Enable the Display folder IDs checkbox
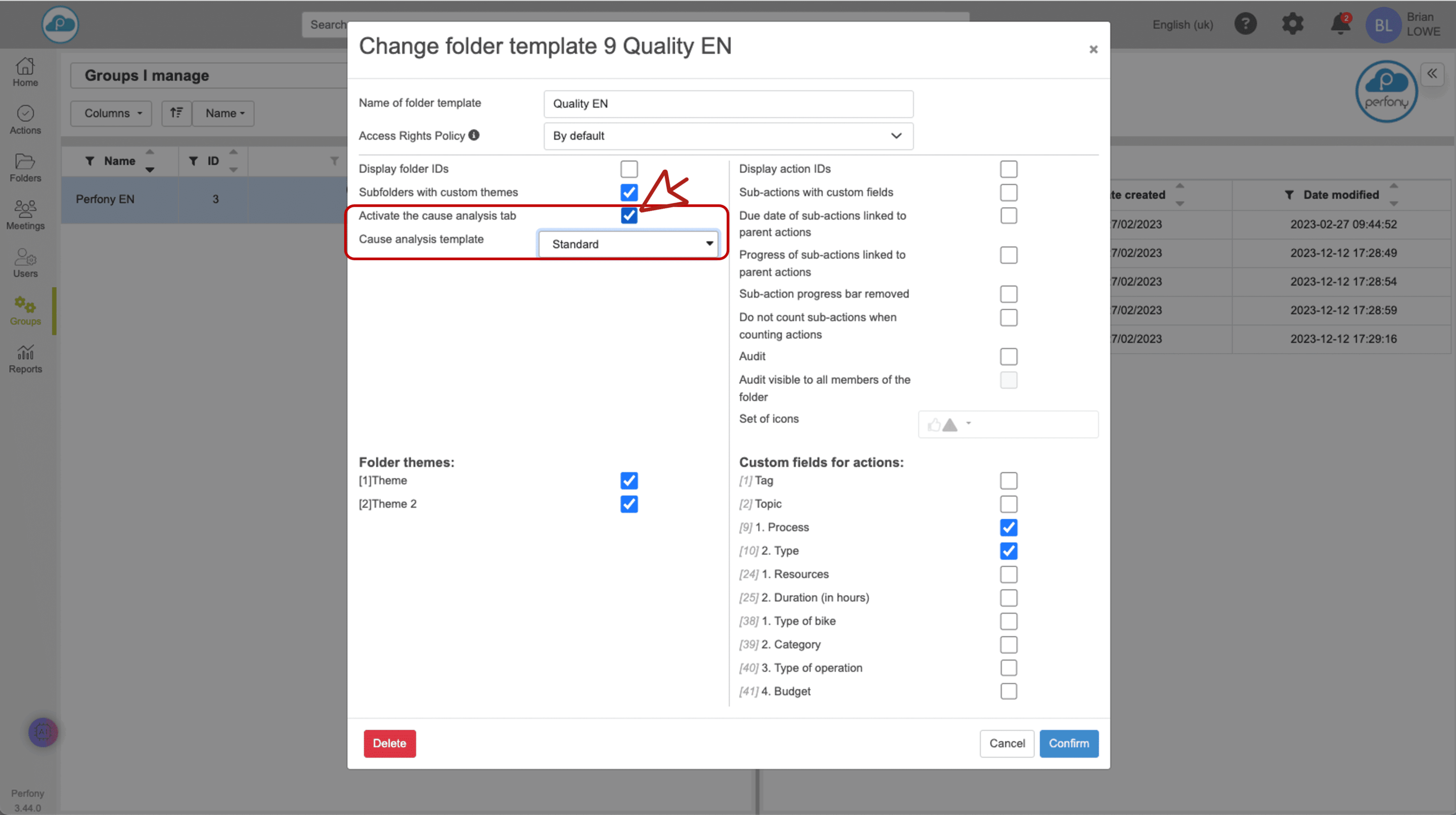This screenshot has width=1456, height=815. (628, 169)
